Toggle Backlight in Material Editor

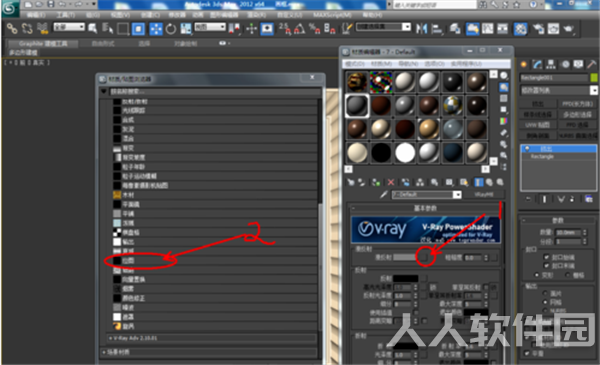pos(504,87)
